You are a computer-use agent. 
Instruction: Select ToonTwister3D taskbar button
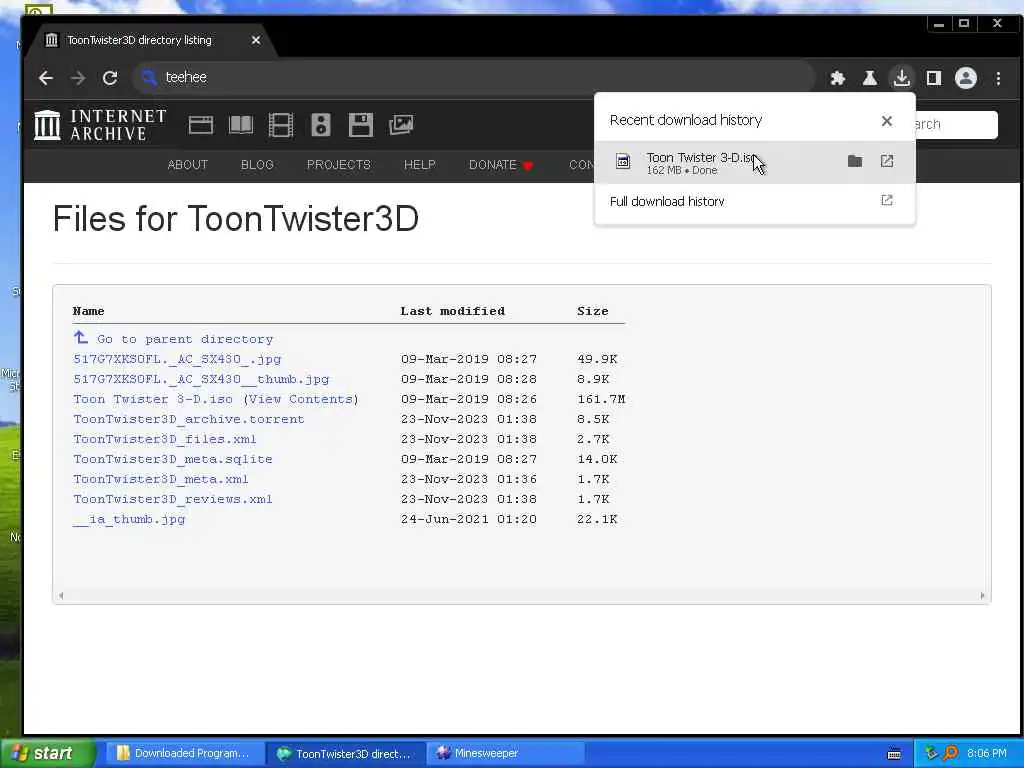point(345,753)
